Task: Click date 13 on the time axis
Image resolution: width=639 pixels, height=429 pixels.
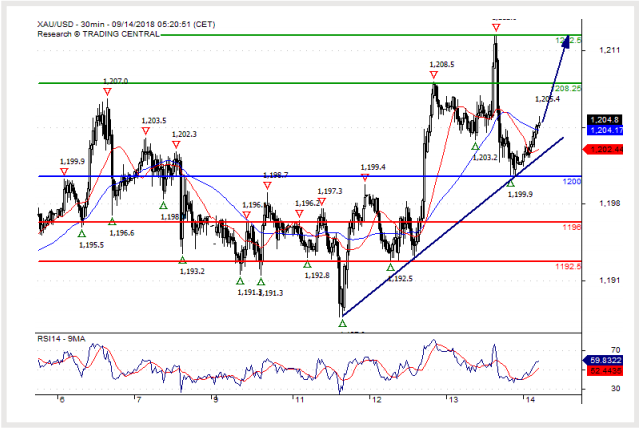Action: 453,400
